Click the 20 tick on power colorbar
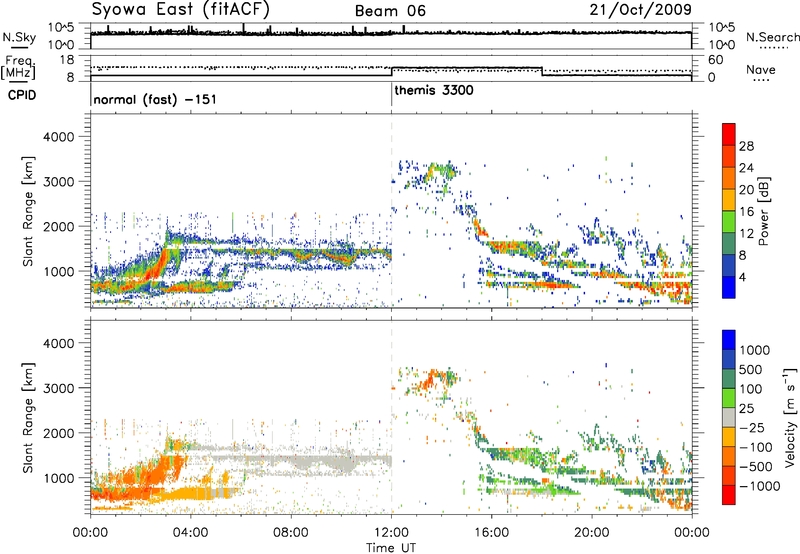This screenshot has width=800, height=554. pyautogui.click(x=746, y=190)
